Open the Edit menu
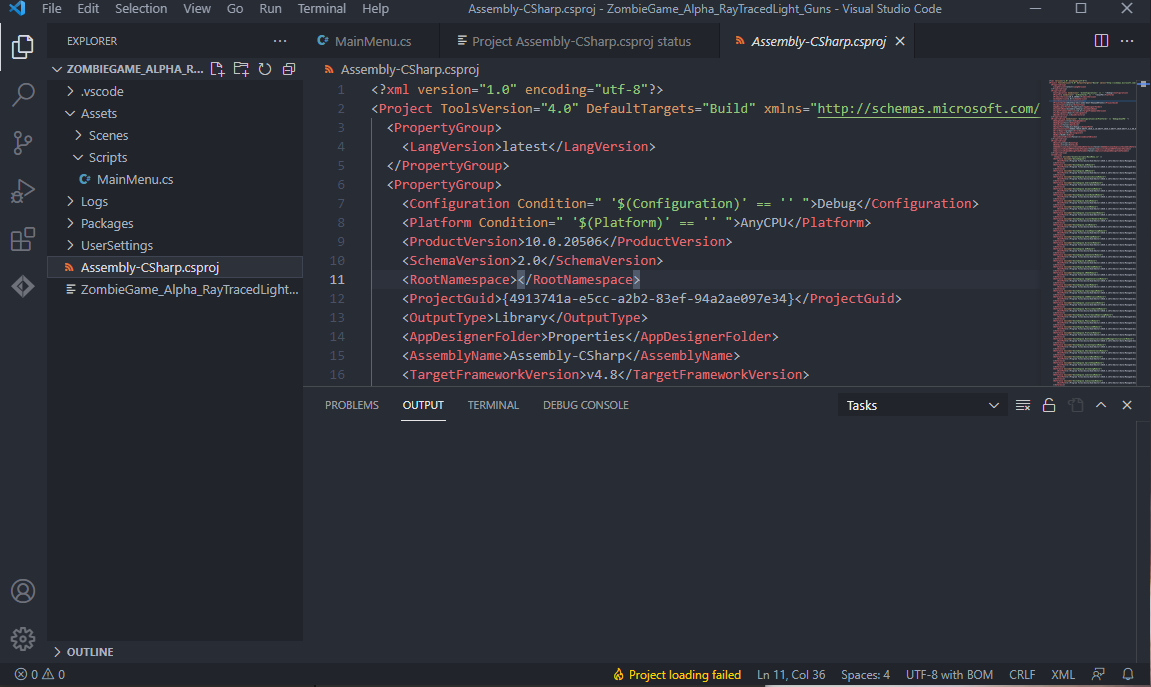Viewport: 1151px width, 687px height. tap(87, 9)
